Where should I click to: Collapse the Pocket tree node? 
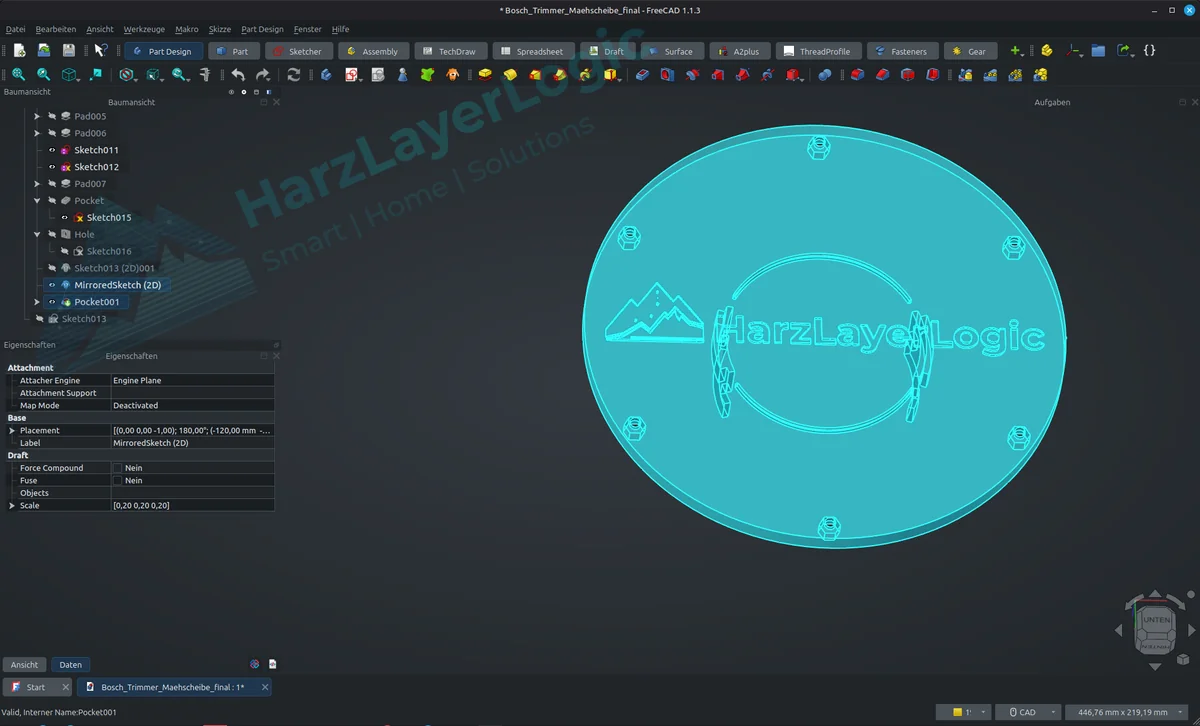pyautogui.click(x=37, y=200)
